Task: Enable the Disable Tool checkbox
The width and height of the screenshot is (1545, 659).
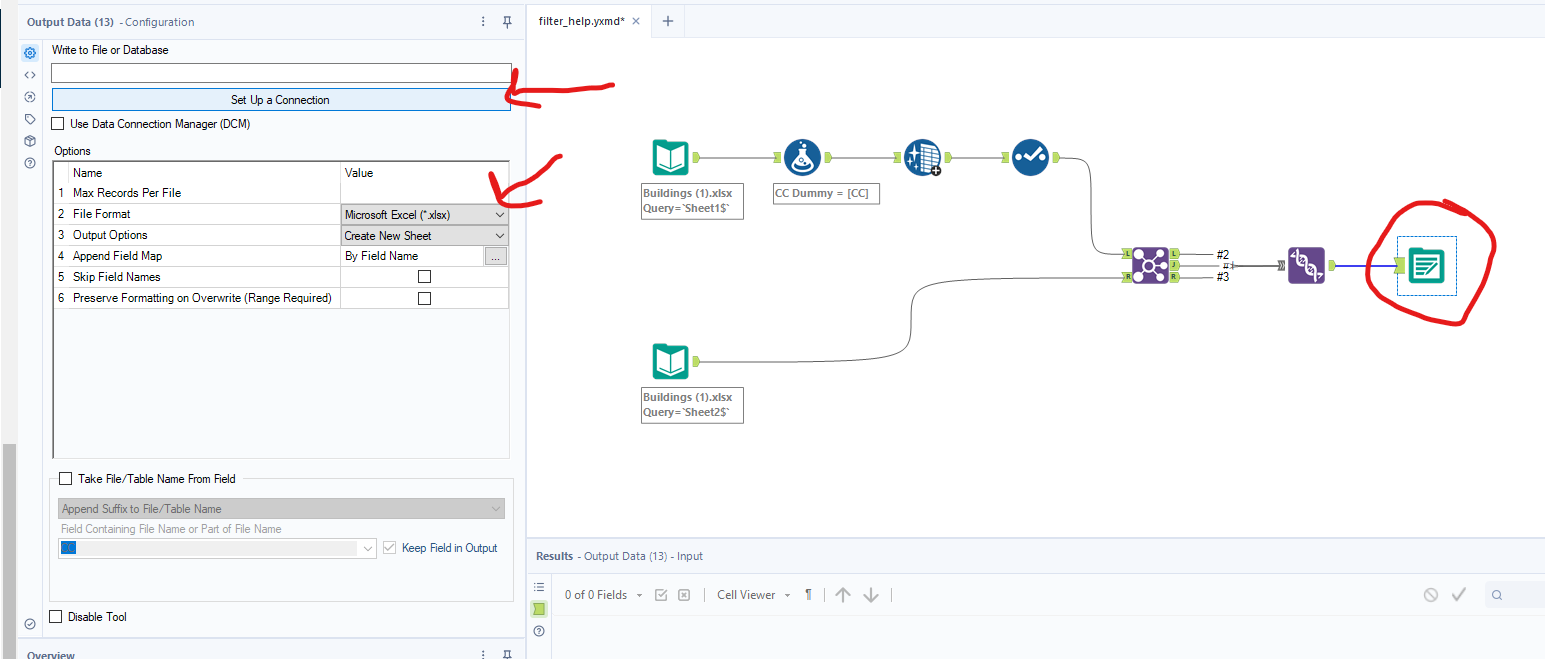Action: [x=56, y=616]
